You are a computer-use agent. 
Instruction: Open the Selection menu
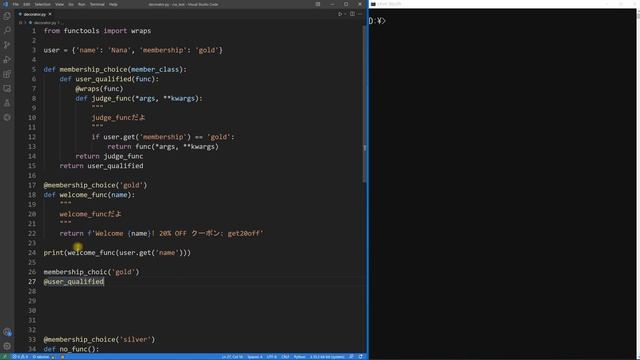click(x=42, y=4)
